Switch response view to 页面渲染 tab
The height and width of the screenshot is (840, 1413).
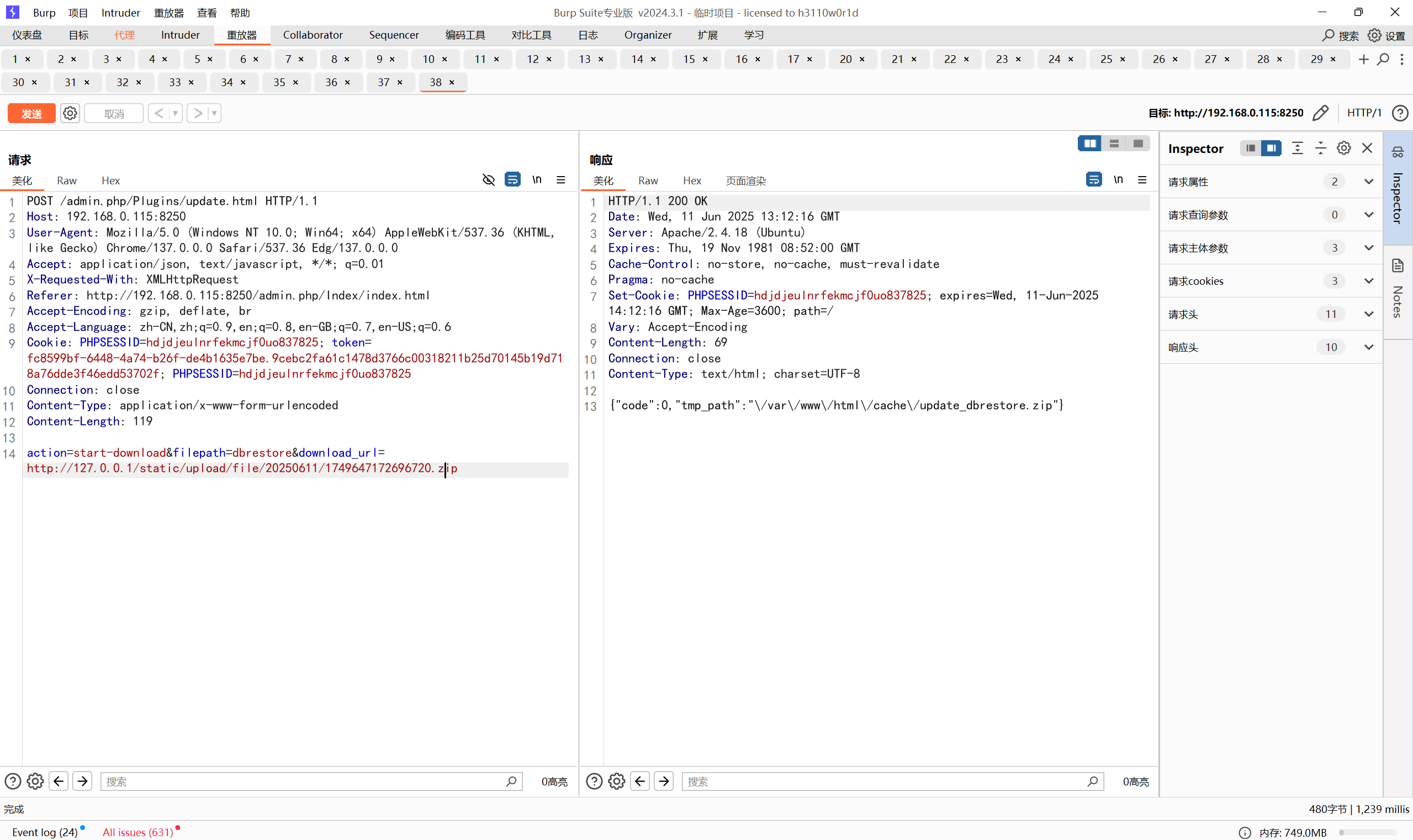[x=745, y=180]
